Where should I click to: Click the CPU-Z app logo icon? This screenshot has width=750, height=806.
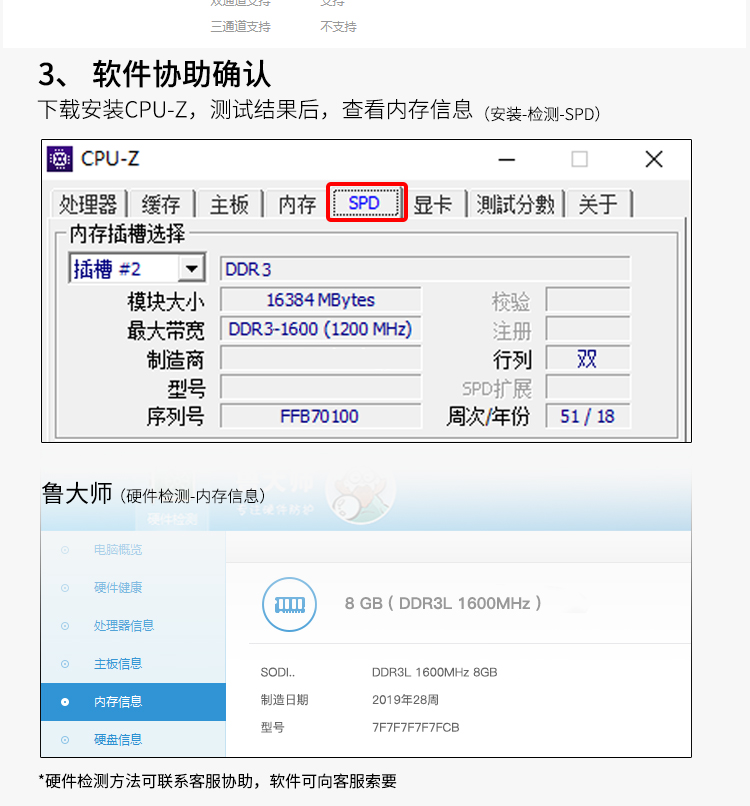(60, 159)
